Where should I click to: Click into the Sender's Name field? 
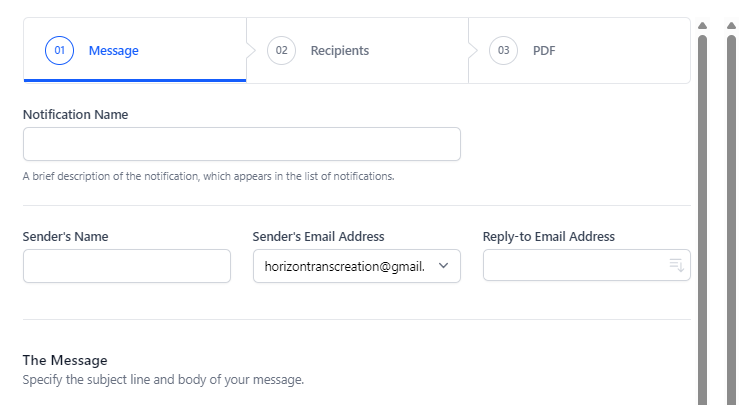tap(127, 266)
